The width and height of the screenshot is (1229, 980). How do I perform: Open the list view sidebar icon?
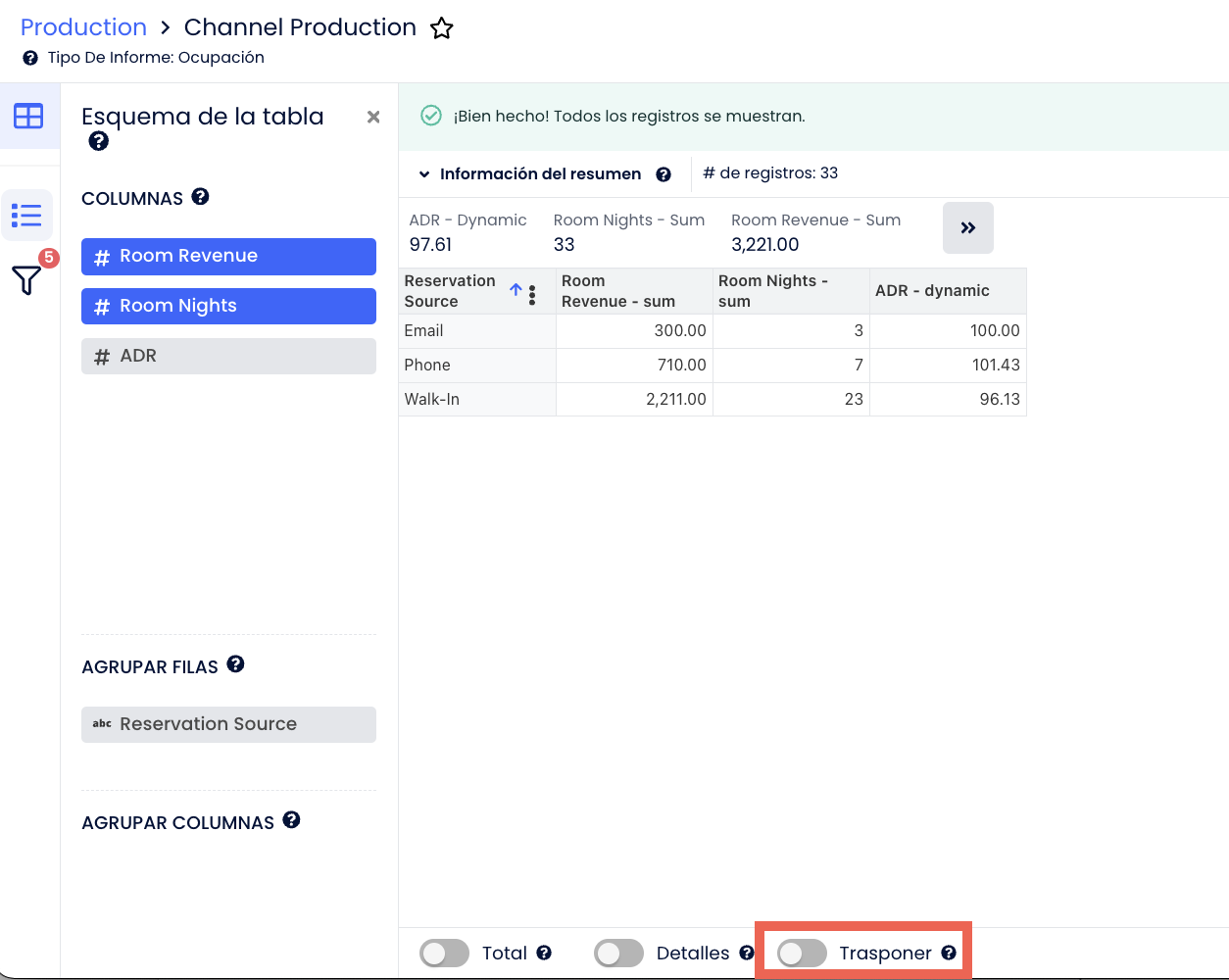[x=26, y=216]
